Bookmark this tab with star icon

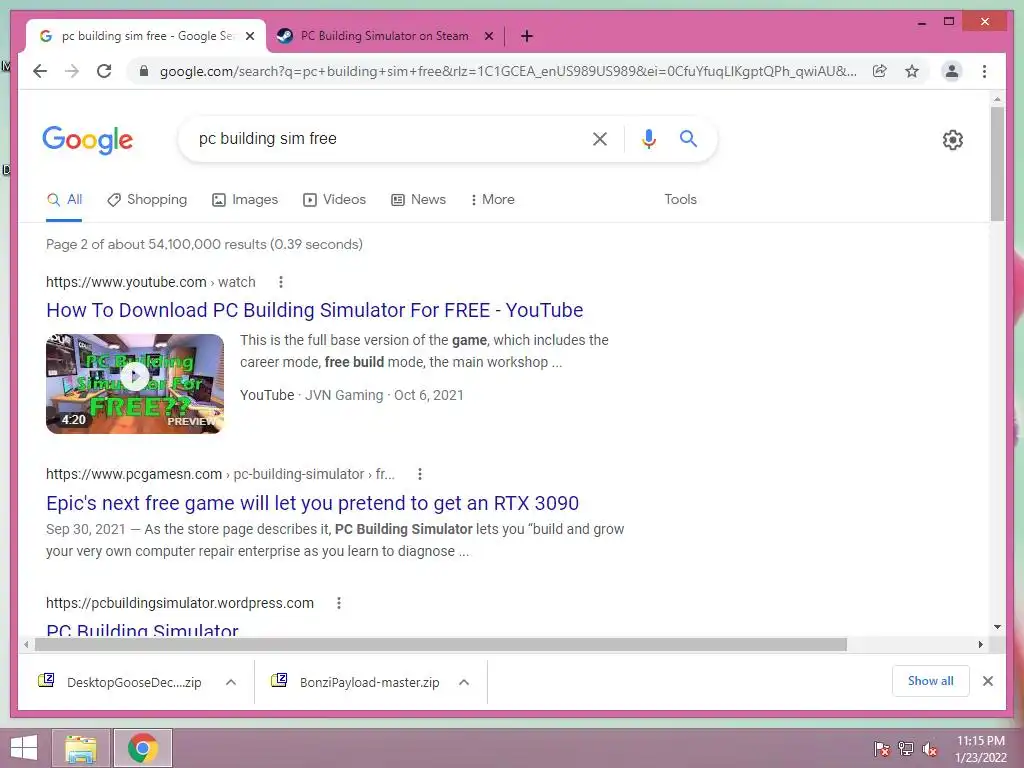pos(912,71)
